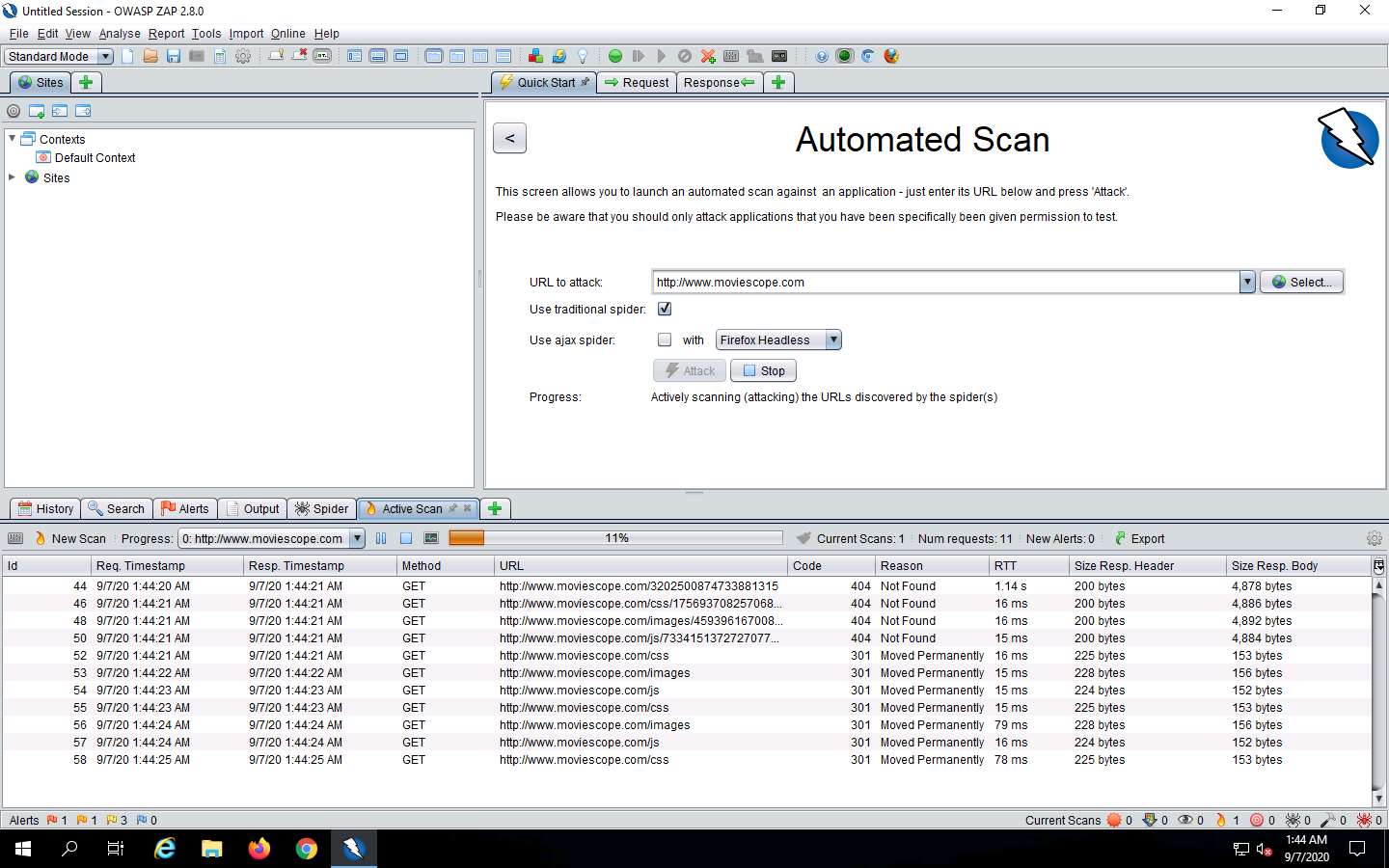Open scan options via the gear on scan panel

[1375, 538]
